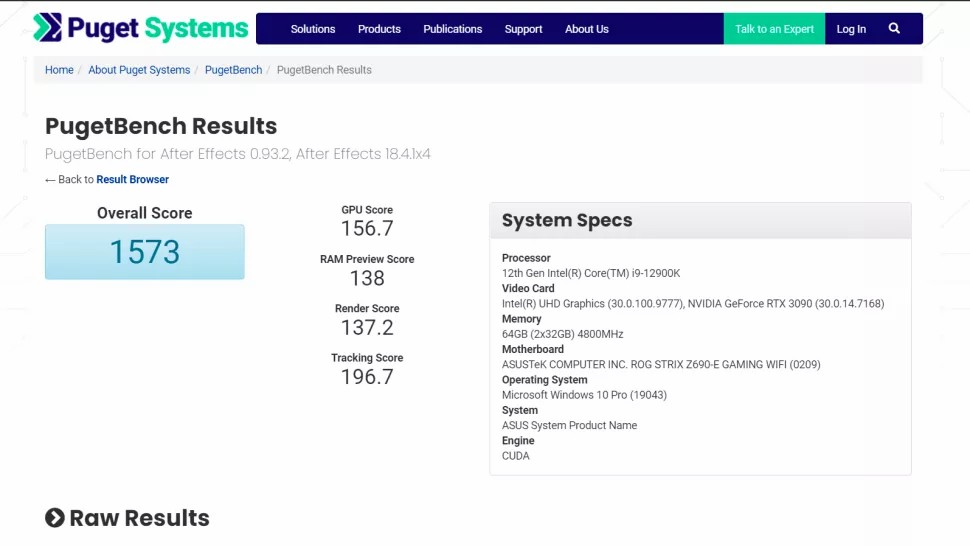Open the Support menu
The image size is (970, 546).
(523, 29)
